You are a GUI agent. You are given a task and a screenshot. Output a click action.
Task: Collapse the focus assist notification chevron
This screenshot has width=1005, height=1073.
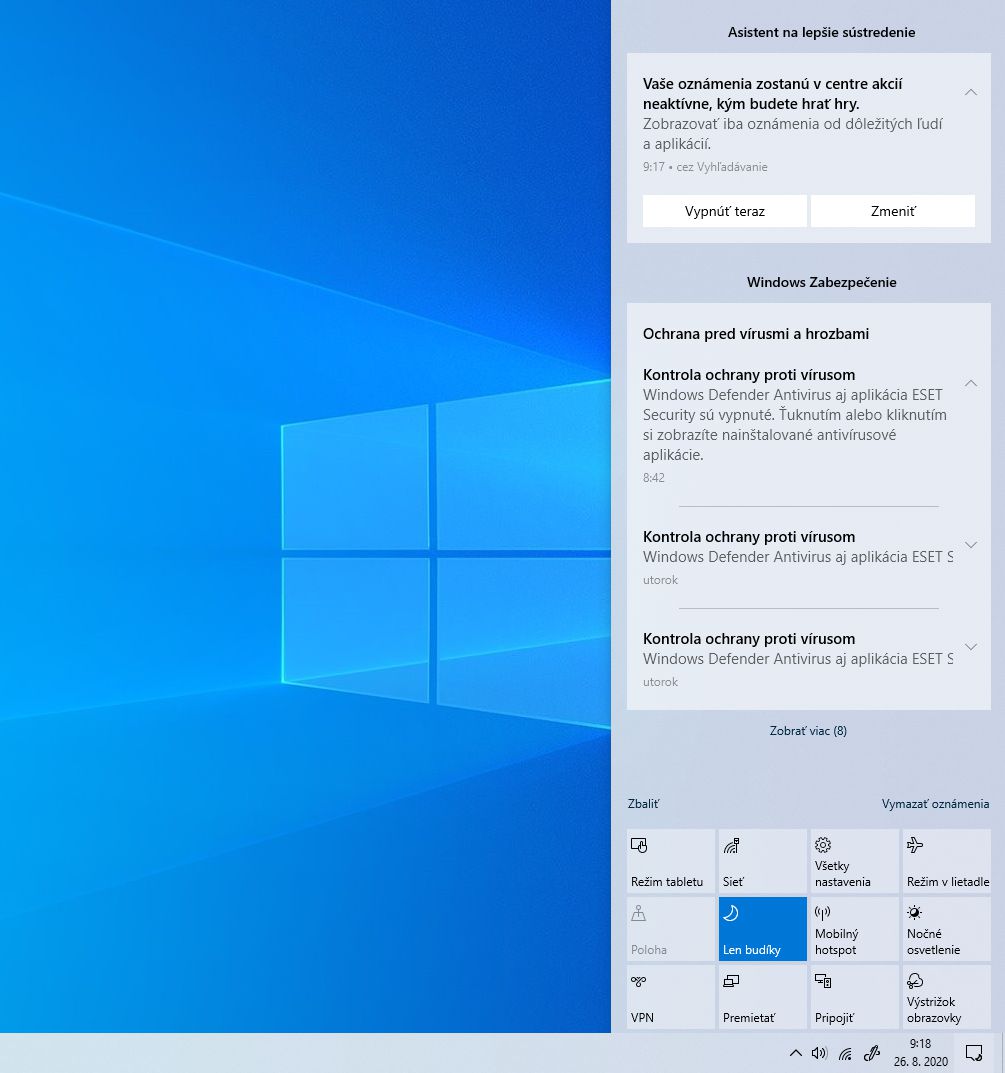pos(971,92)
